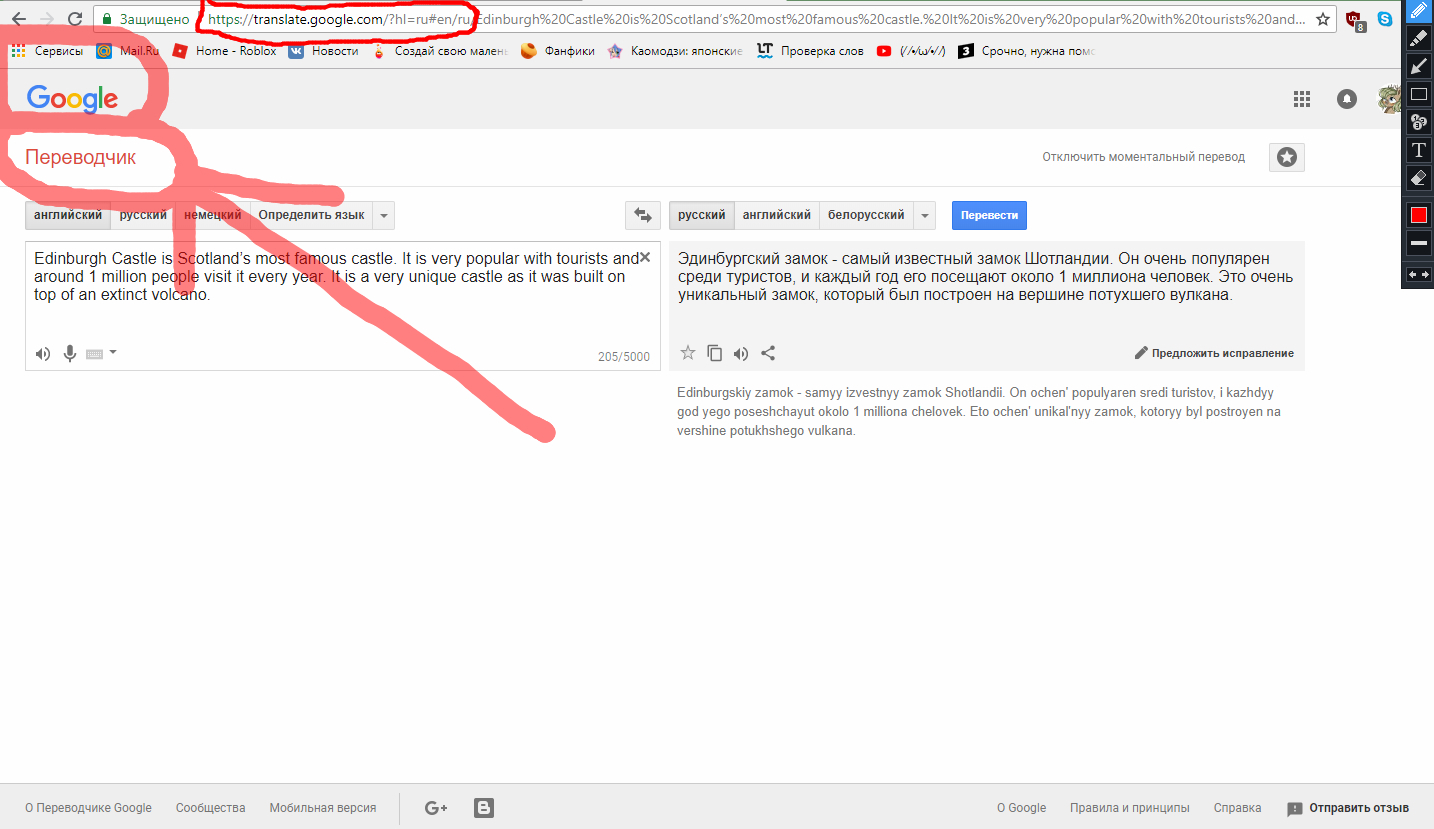
Task: Choose английский as the target language
Action: point(776,215)
